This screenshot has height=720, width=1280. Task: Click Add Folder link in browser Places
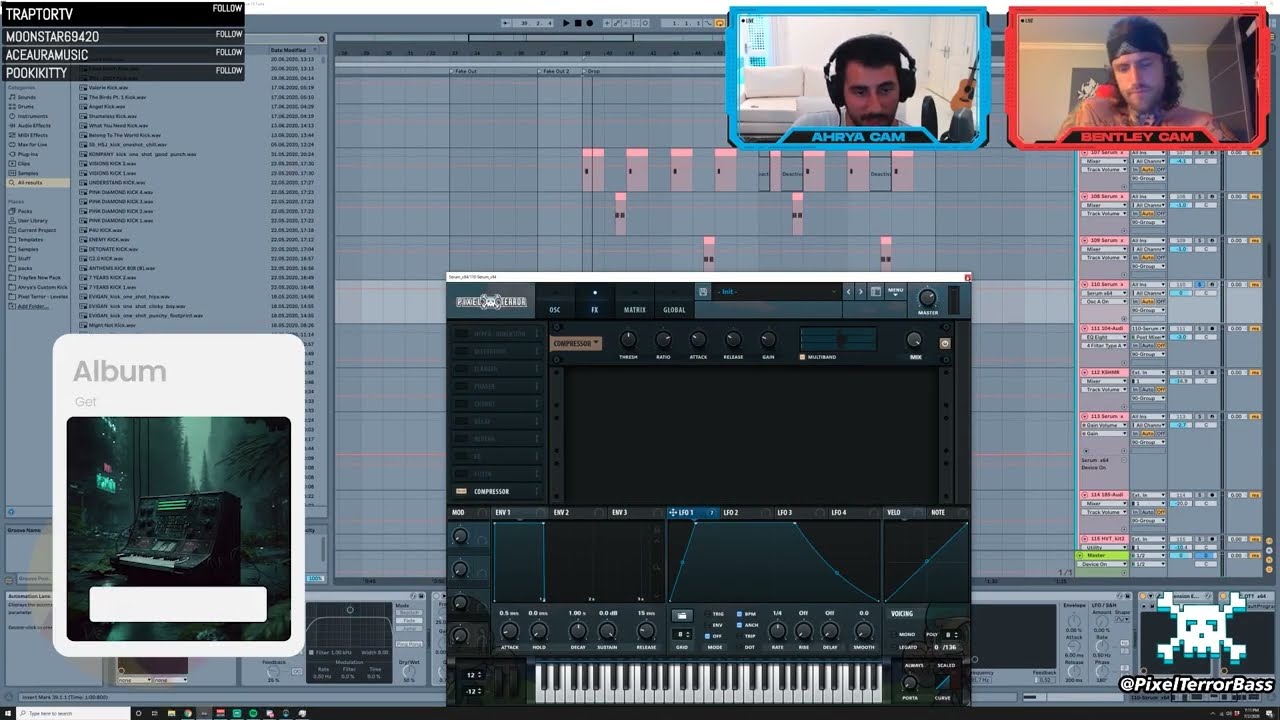32,306
